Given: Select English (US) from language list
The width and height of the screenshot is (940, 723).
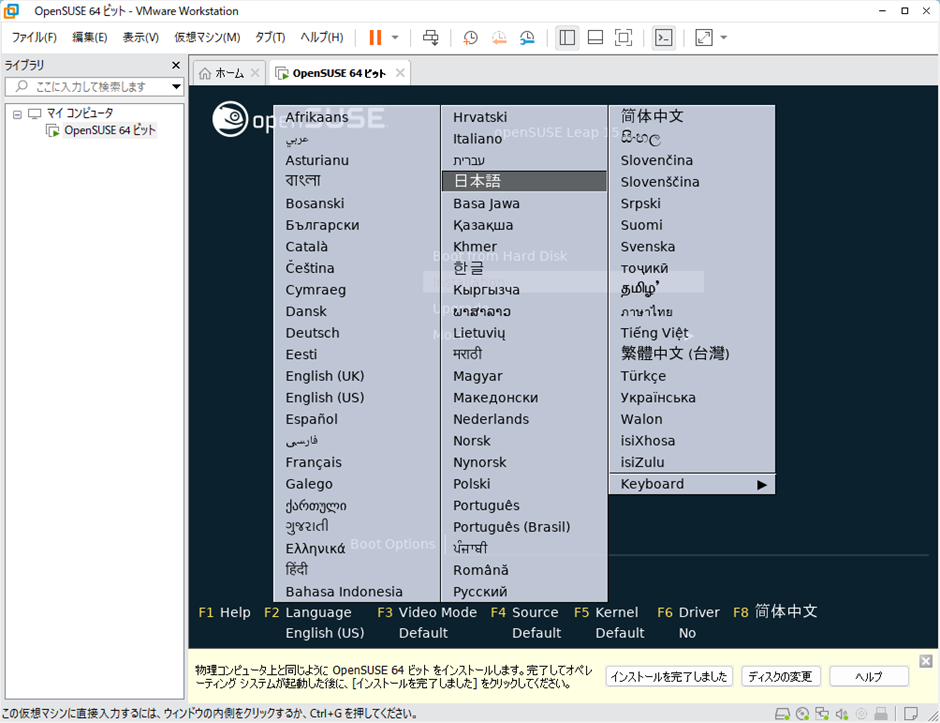Looking at the screenshot, I should [x=324, y=398].
